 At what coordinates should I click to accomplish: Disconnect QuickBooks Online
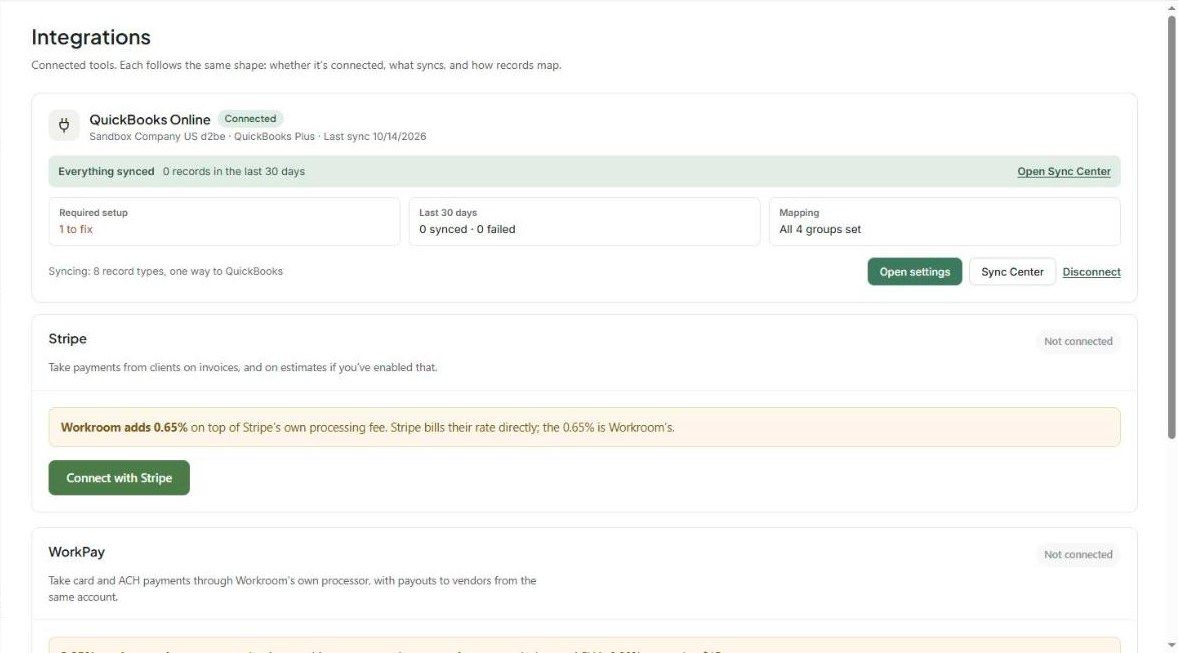(x=1091, y=272)
